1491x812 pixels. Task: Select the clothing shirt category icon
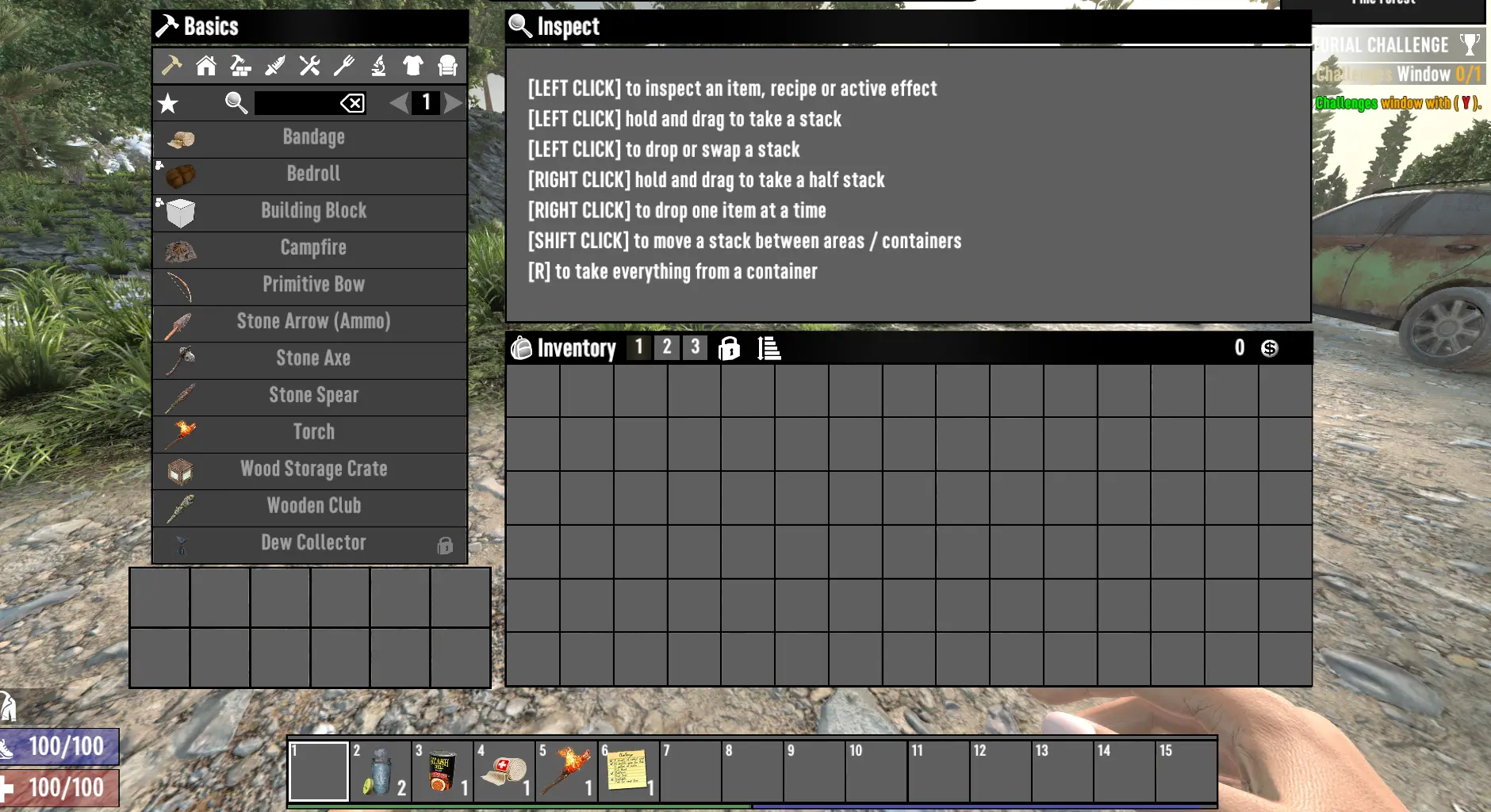click(x=413, y=65)
